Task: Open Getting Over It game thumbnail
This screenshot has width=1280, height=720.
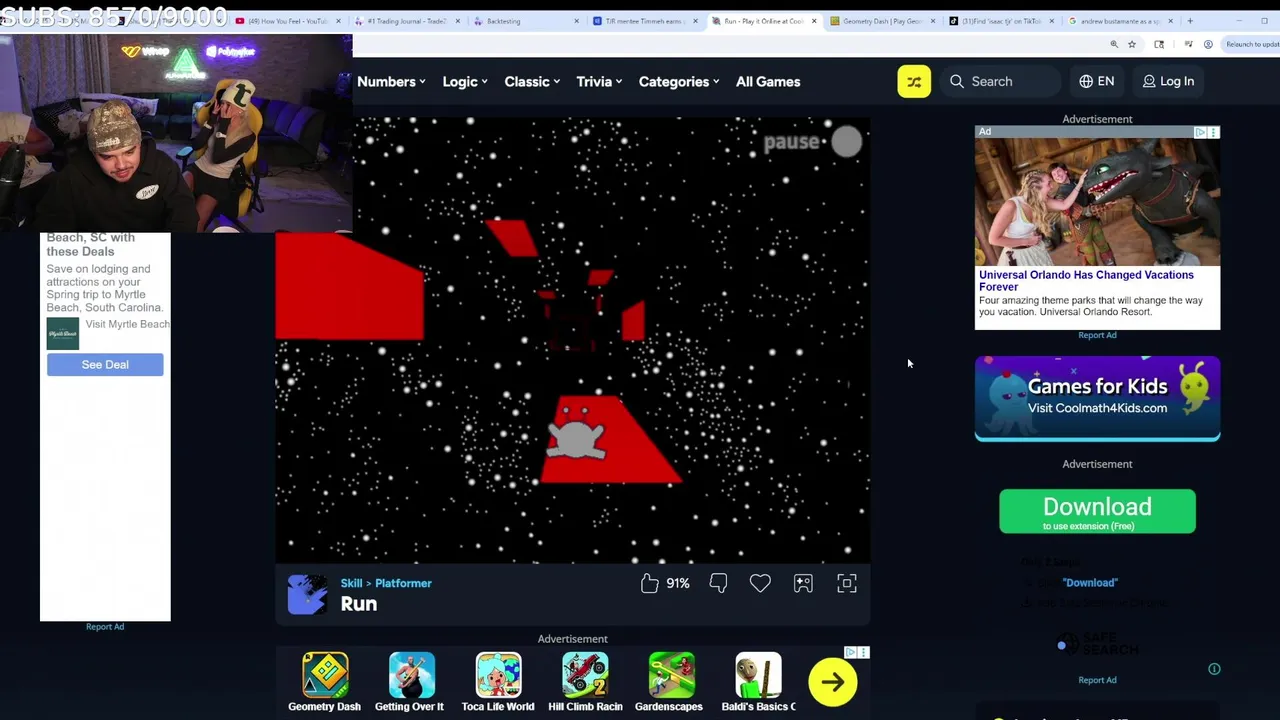Action: pos(411,675)
